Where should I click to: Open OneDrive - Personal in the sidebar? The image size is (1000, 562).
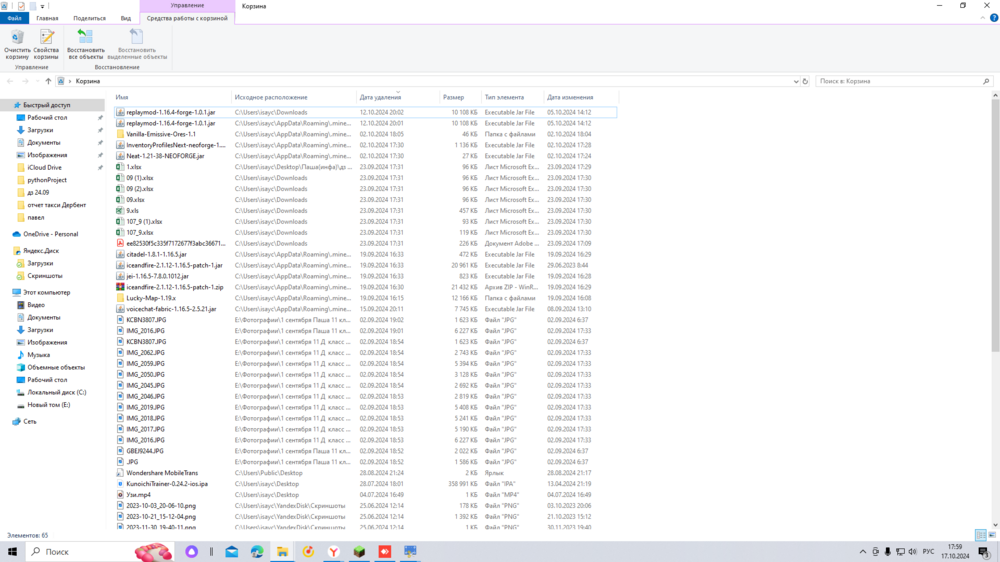(50, 234)
